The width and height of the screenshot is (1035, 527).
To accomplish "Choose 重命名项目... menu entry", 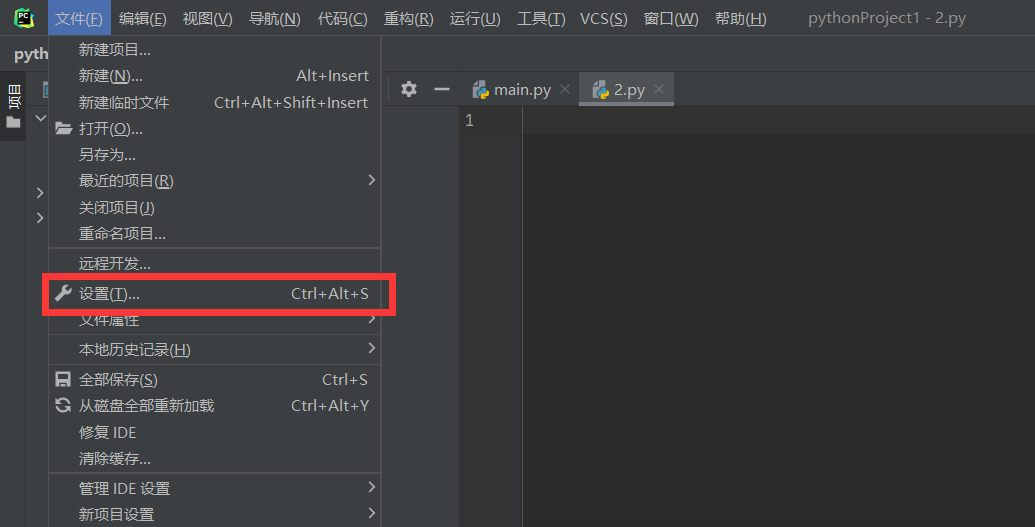I will 215,233.
